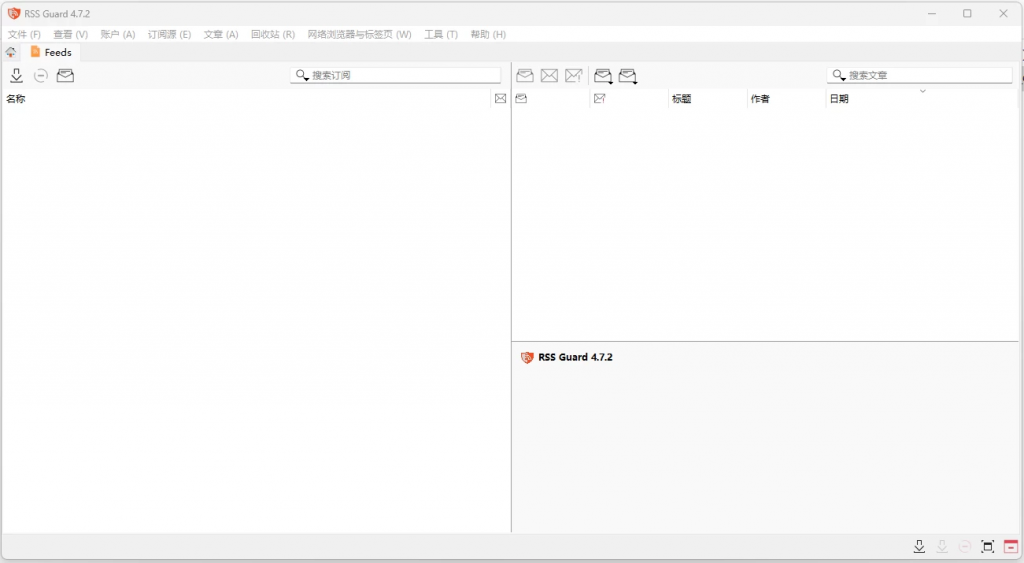1024x563 pixels.
Task: Click the closed envelope icon in the articles toolbar
Action: tap(549, 76)
